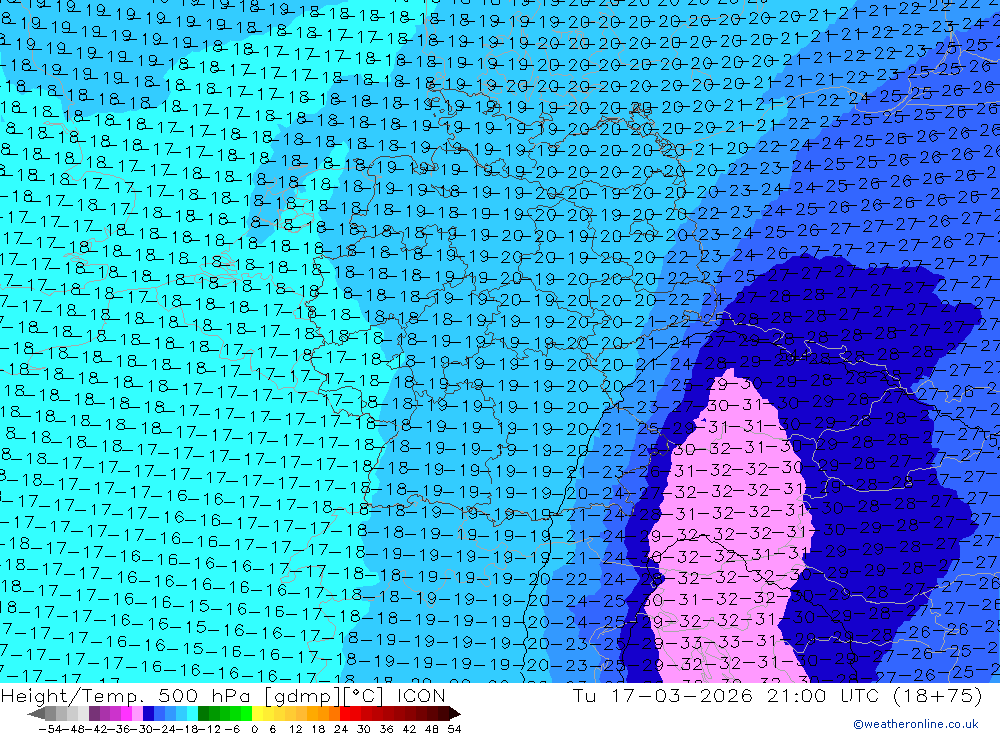
Task: Pick the dark blue legend swatch above -30
Action: [x=148, y=713]
